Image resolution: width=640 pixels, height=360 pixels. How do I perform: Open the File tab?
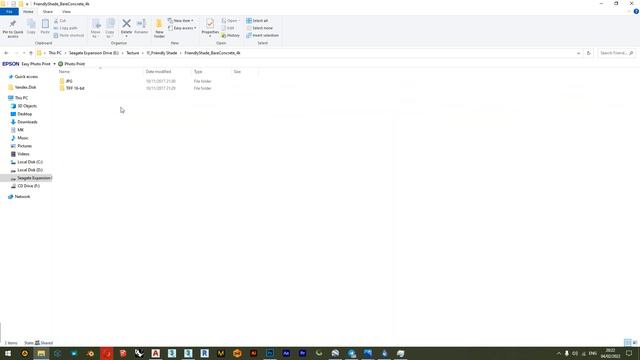9,12
